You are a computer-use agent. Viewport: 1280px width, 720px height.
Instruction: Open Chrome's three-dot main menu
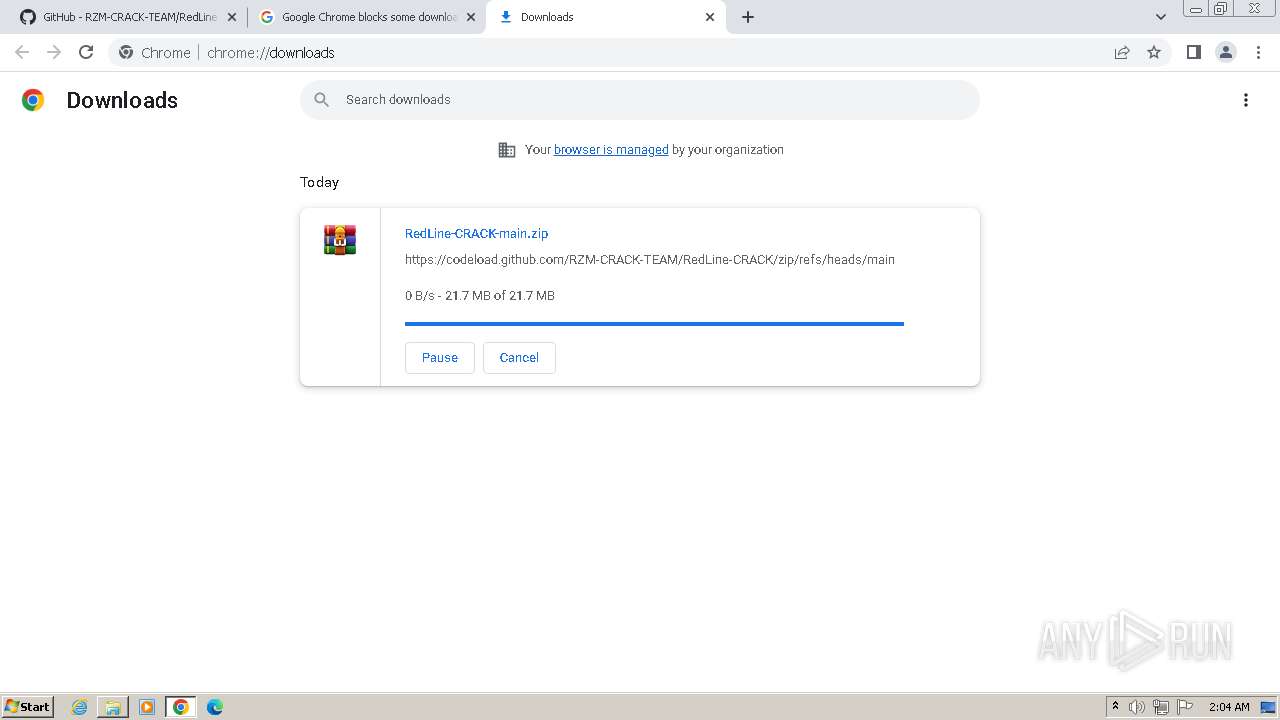(x=1259, y=52)
